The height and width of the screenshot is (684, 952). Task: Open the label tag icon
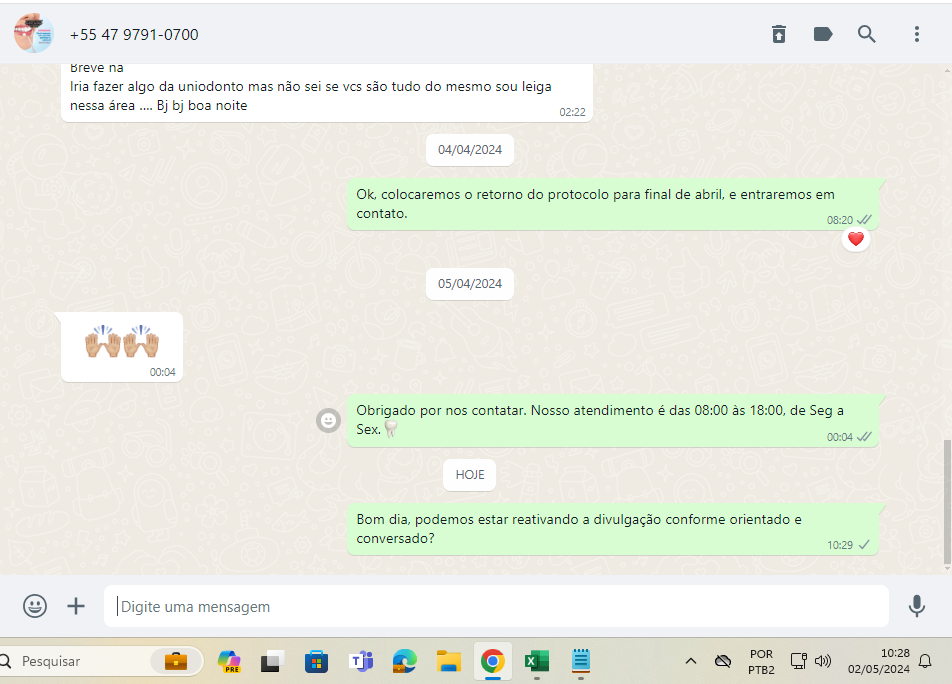(x=823, y=34)
